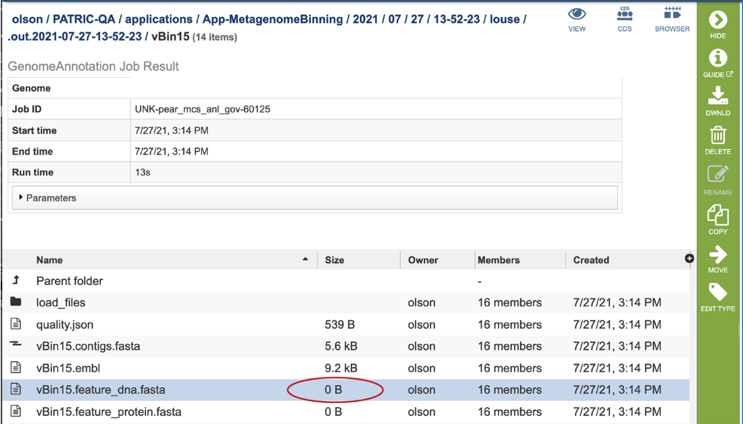Open column chooser plus icon
Image resolution: width=743 pixels, height=424 pixels.
tap(689, 258)
